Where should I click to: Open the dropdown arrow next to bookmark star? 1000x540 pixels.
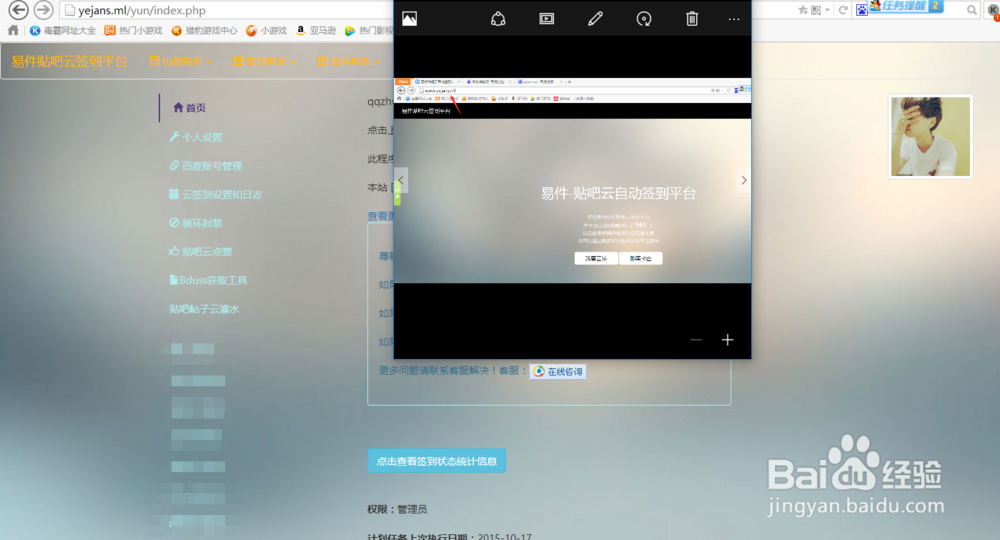(x=827, y=10)
